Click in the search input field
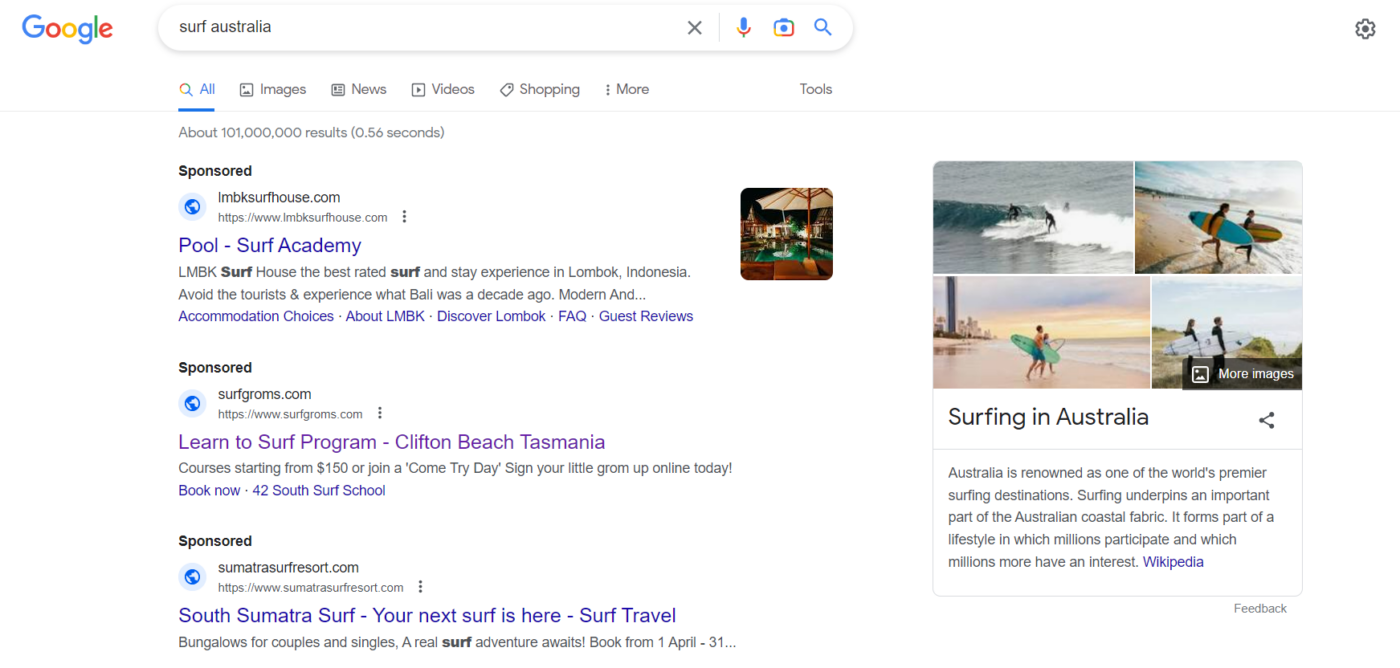Viewport: 1400px width, 668px height. coord(420,28)
